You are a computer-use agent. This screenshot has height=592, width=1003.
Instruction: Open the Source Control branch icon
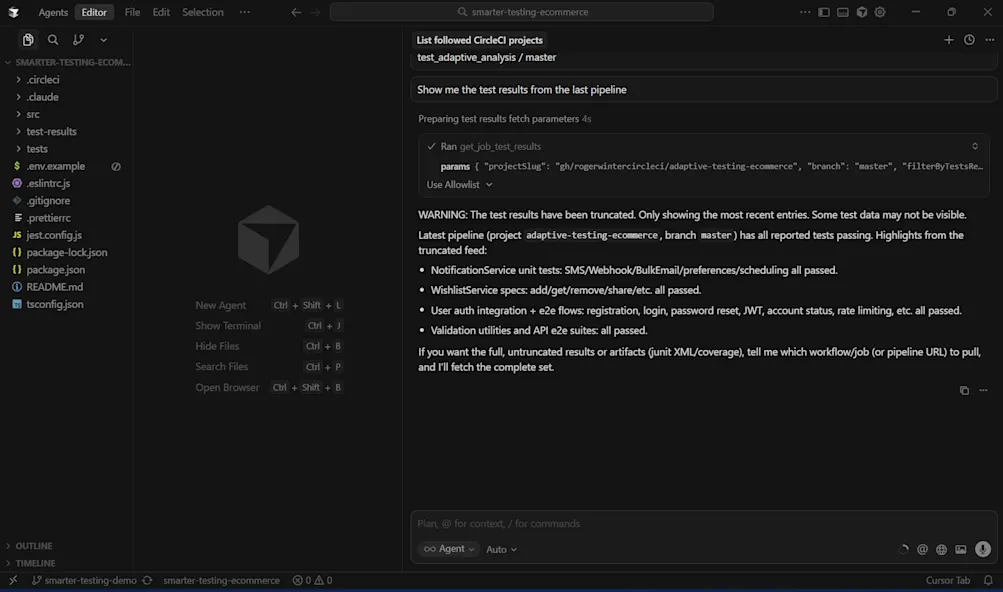pos(78,40)
